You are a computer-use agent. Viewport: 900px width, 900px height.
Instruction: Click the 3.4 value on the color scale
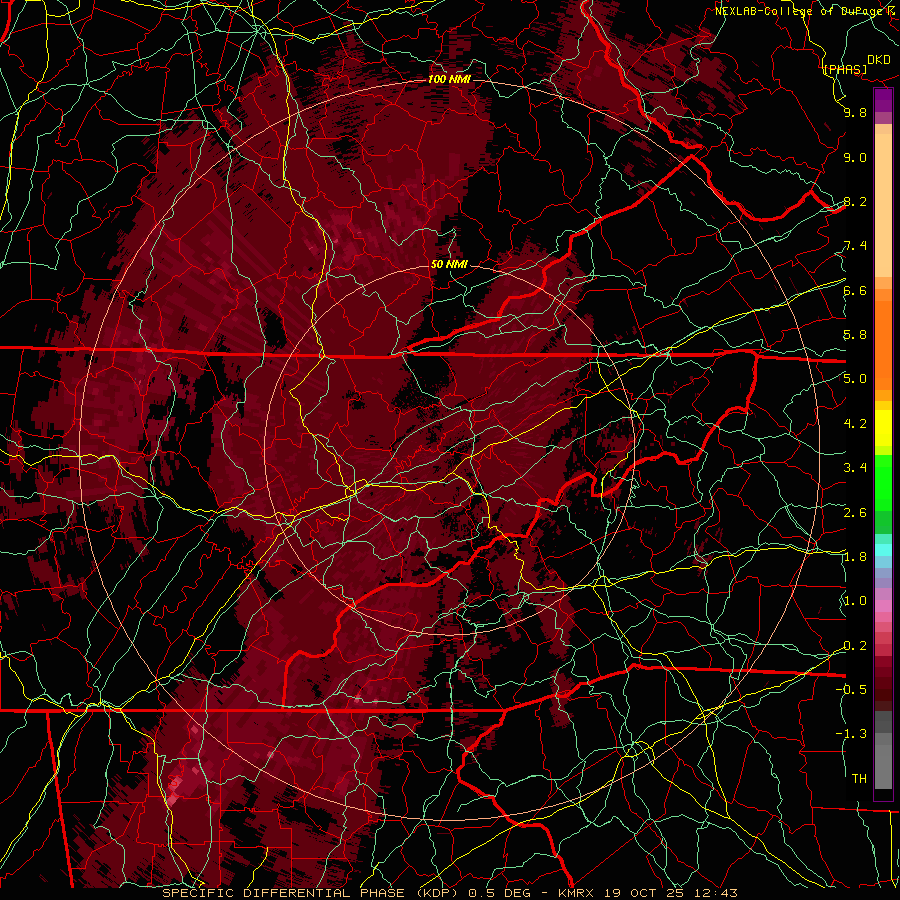point(855,468)
